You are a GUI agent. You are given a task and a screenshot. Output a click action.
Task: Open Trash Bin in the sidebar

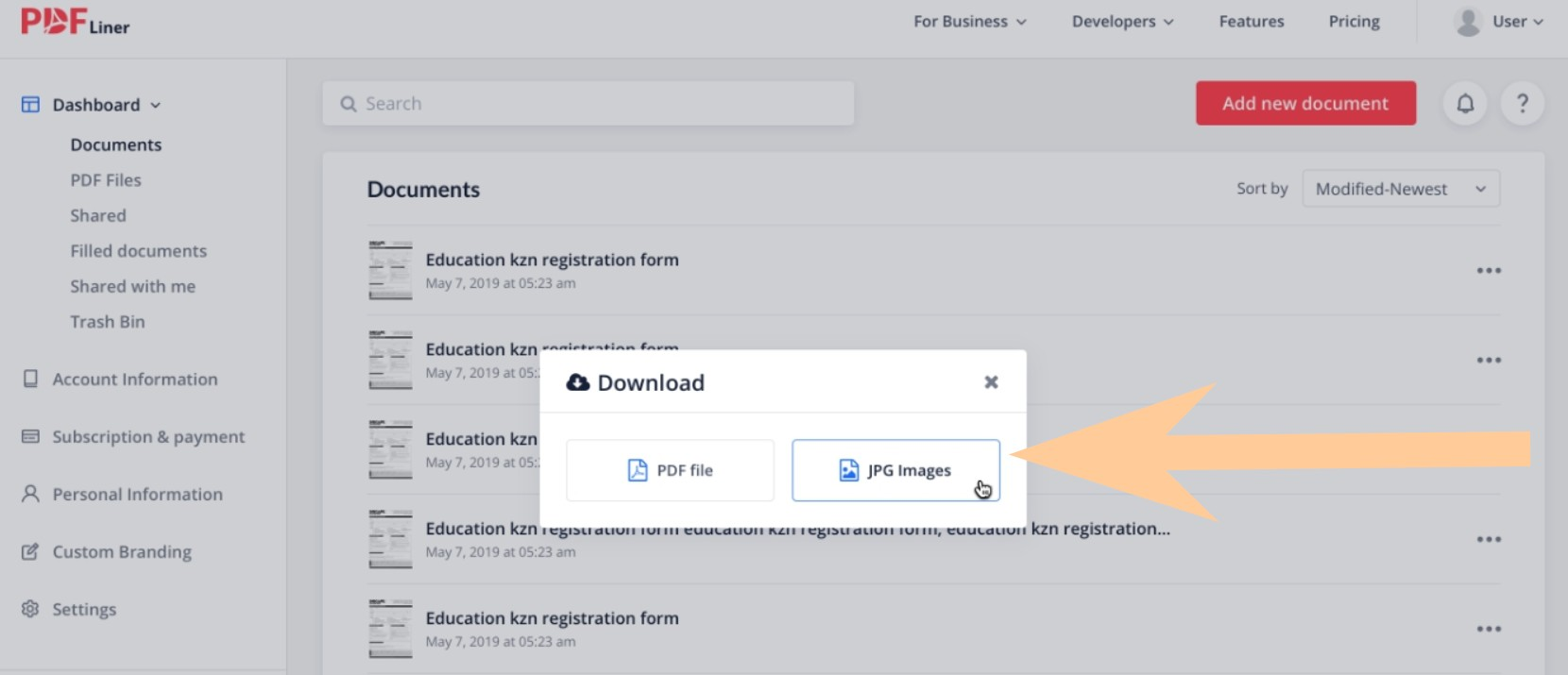108,322
